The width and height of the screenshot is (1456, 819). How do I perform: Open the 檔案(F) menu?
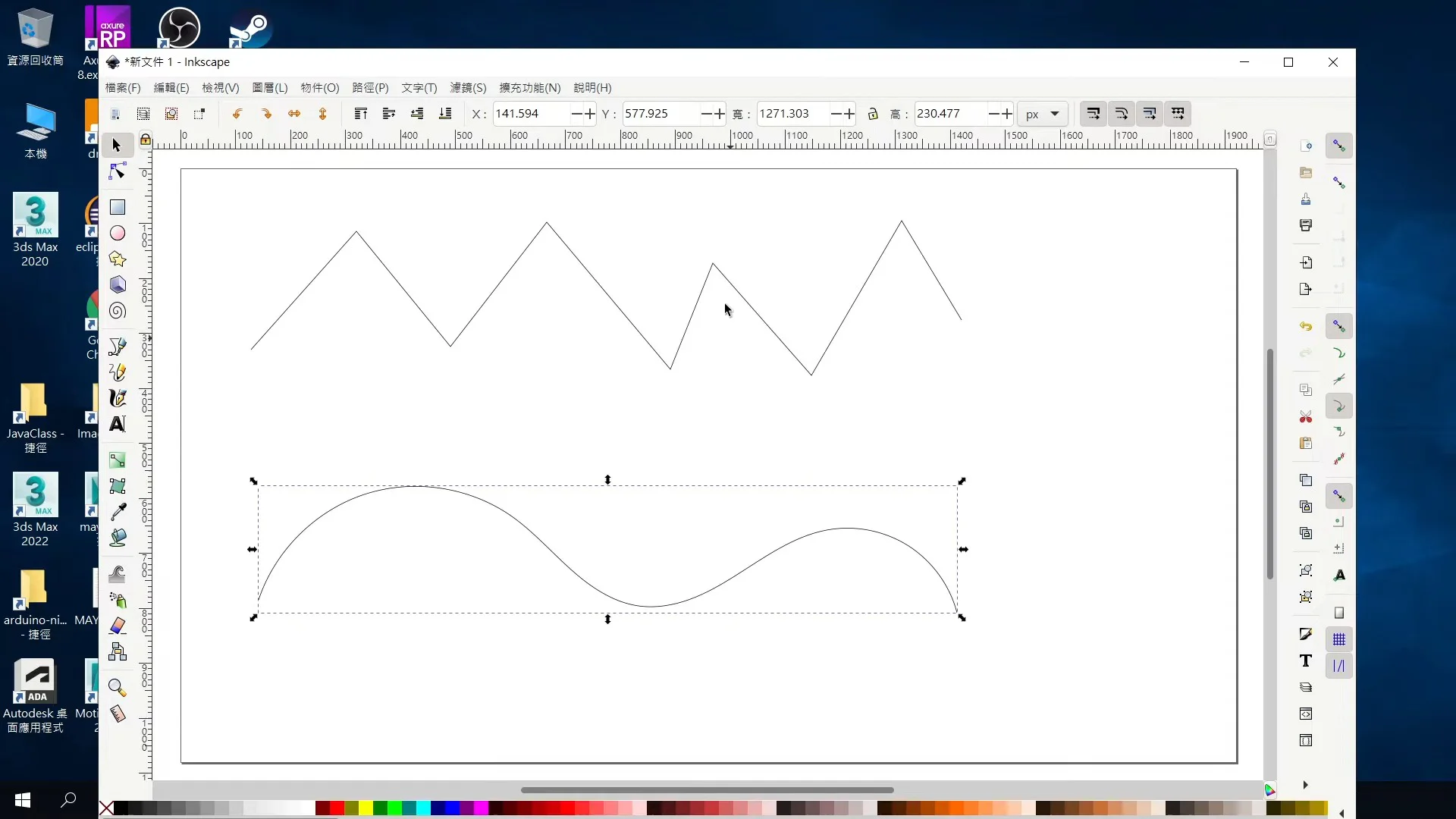[123, 88]
